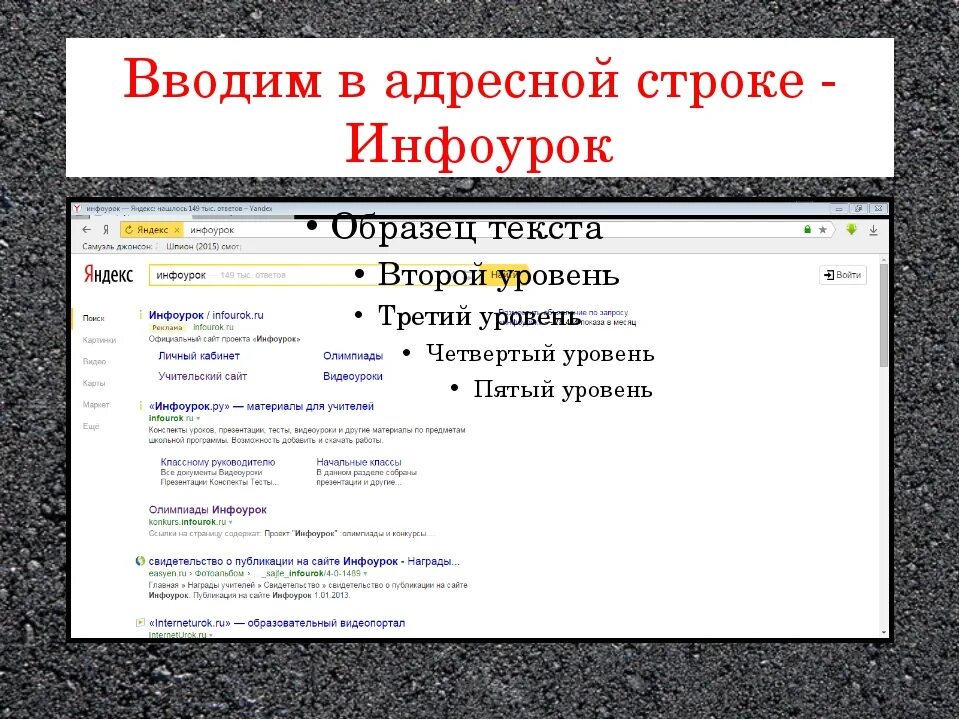The image size is (960, 720).
Task: Open the Учительский сайт link
Action: pos(203,377)
